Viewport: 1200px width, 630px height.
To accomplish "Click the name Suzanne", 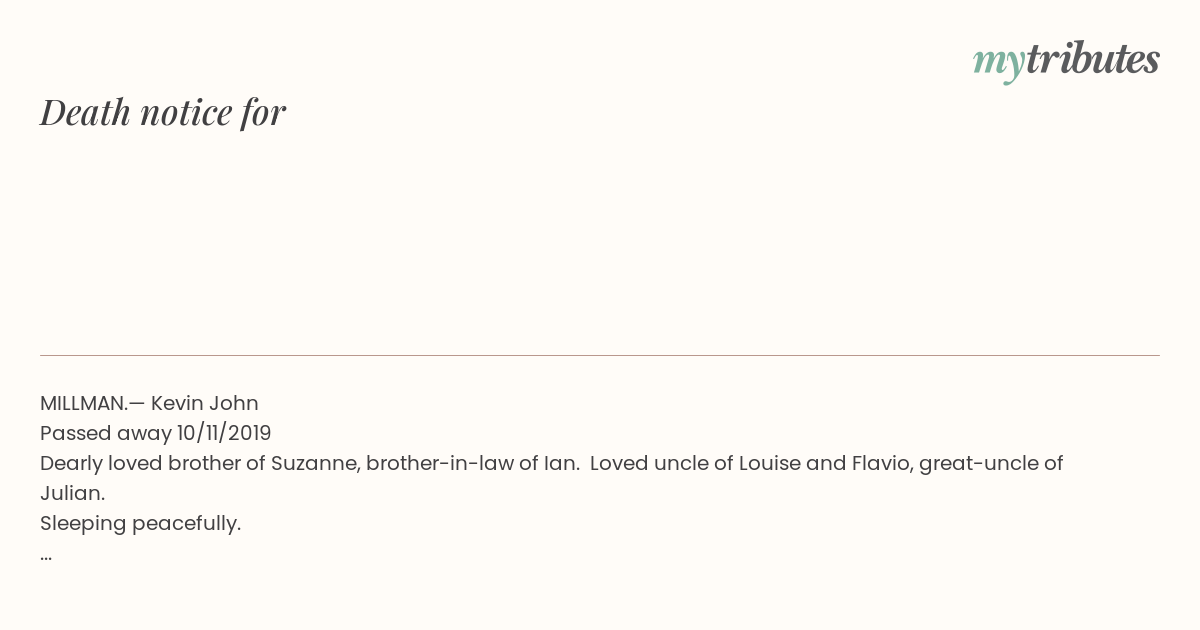I will [312, 463].
